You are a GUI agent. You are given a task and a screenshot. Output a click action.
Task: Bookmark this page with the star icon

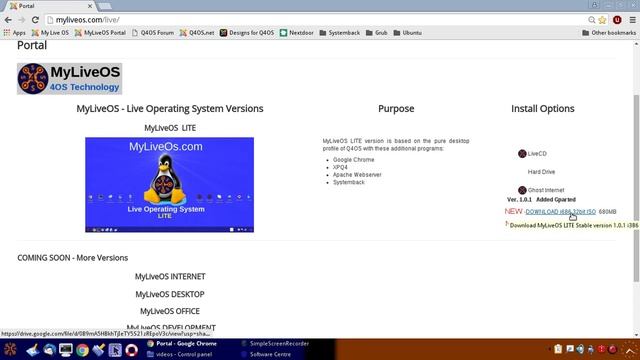tap(602, 20)
